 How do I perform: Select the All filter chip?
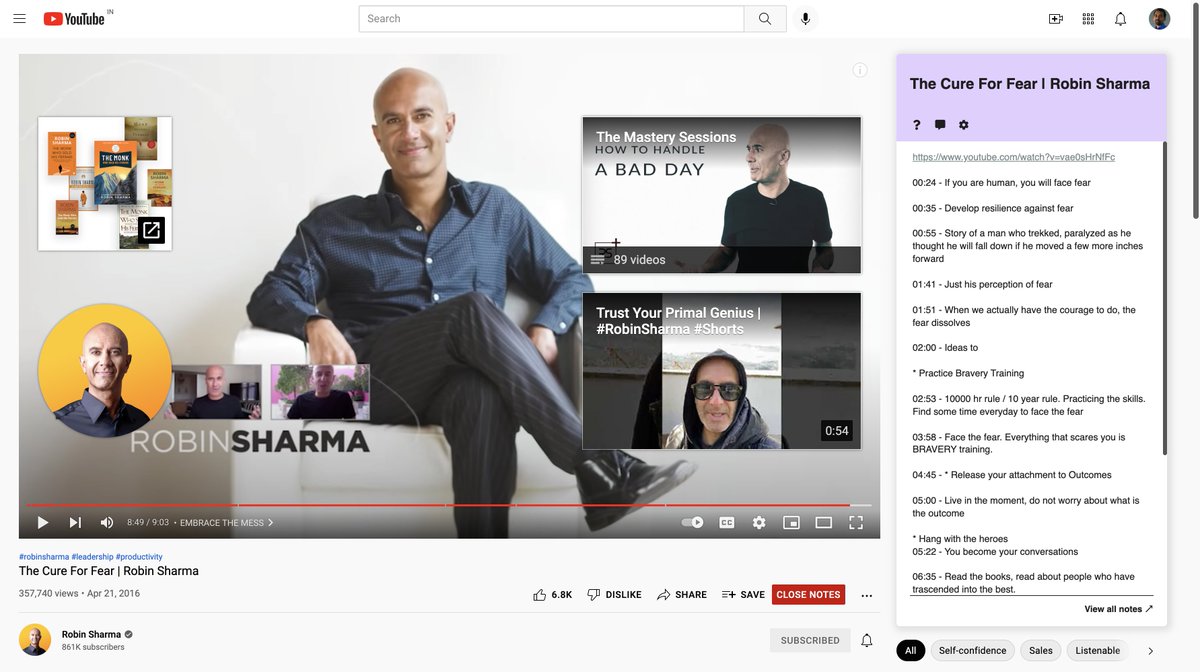point(910,650)
